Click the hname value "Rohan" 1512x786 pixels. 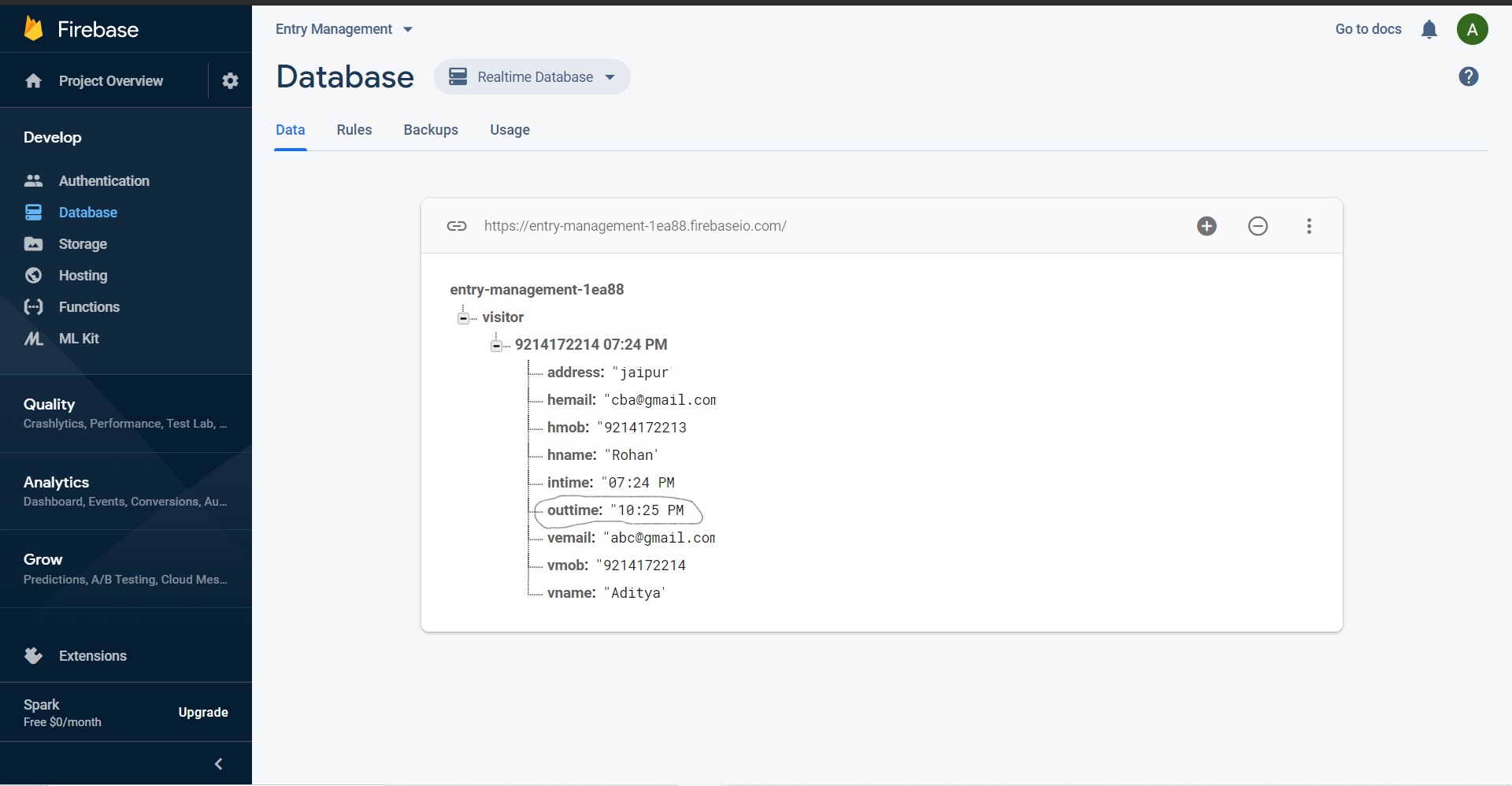coord(632,455)
